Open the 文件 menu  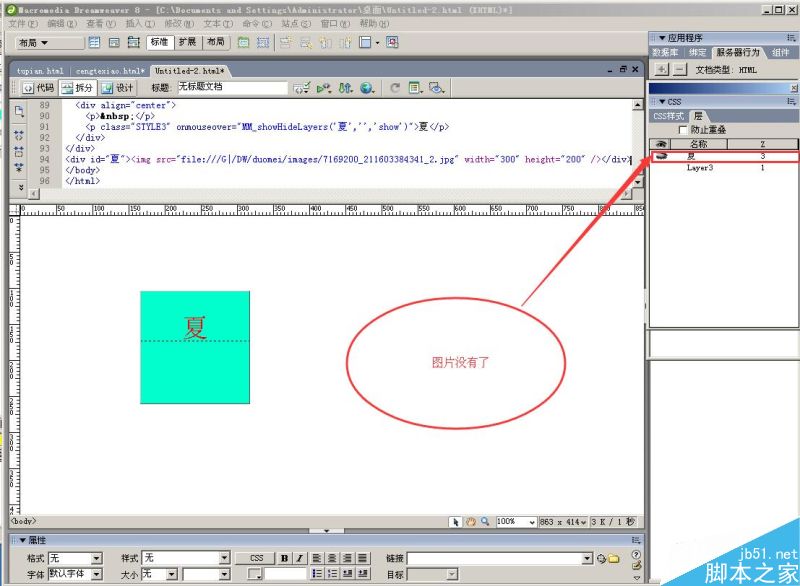click(23, 24)
